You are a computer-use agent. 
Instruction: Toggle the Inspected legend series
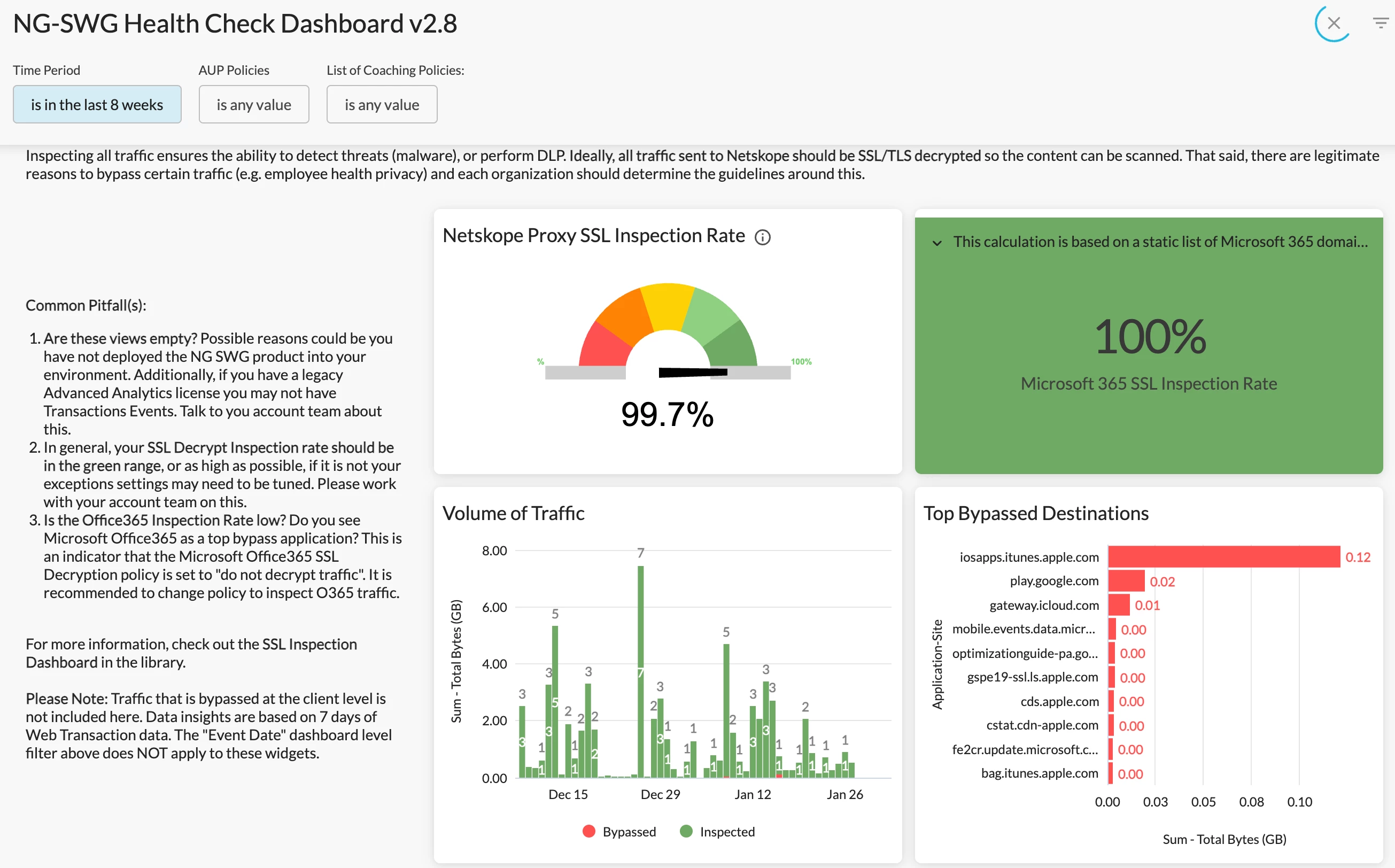click(726, 831)
